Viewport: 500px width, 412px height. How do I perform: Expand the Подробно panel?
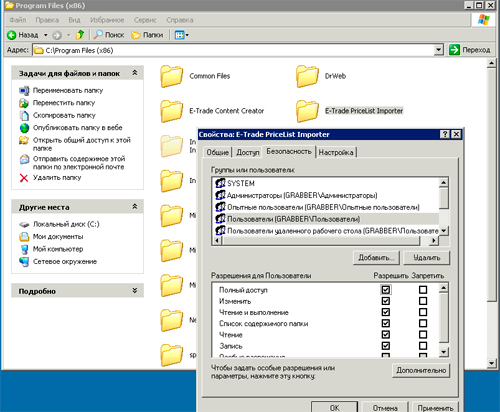(x=135, y=291)
